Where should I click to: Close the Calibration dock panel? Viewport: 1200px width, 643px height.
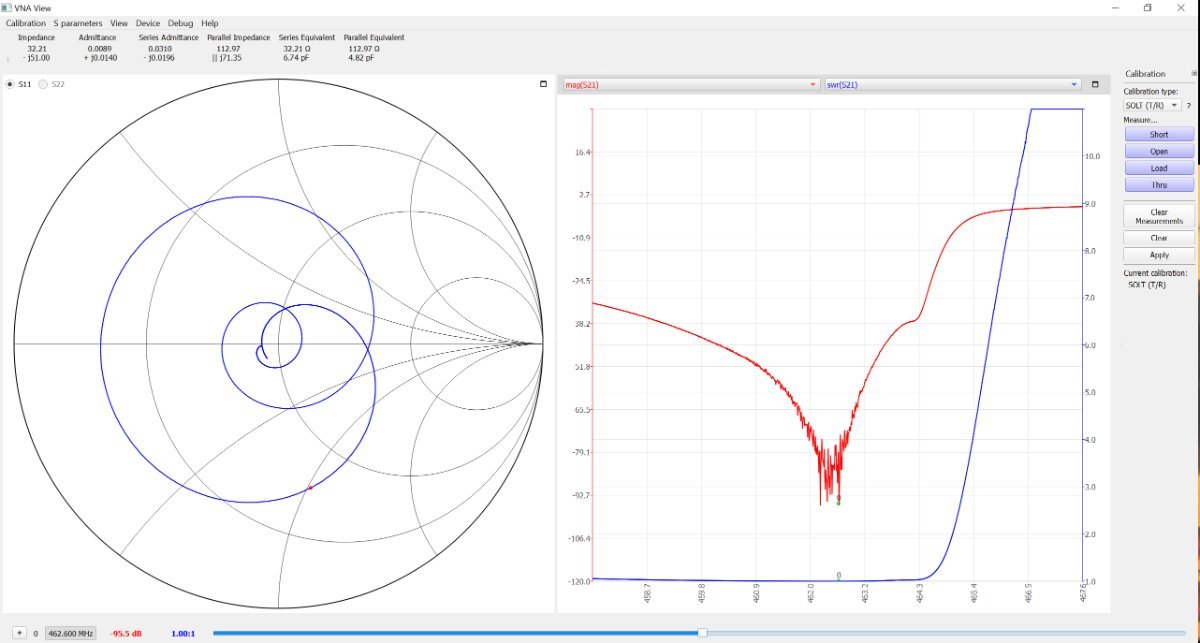[x=1194, y=73]
